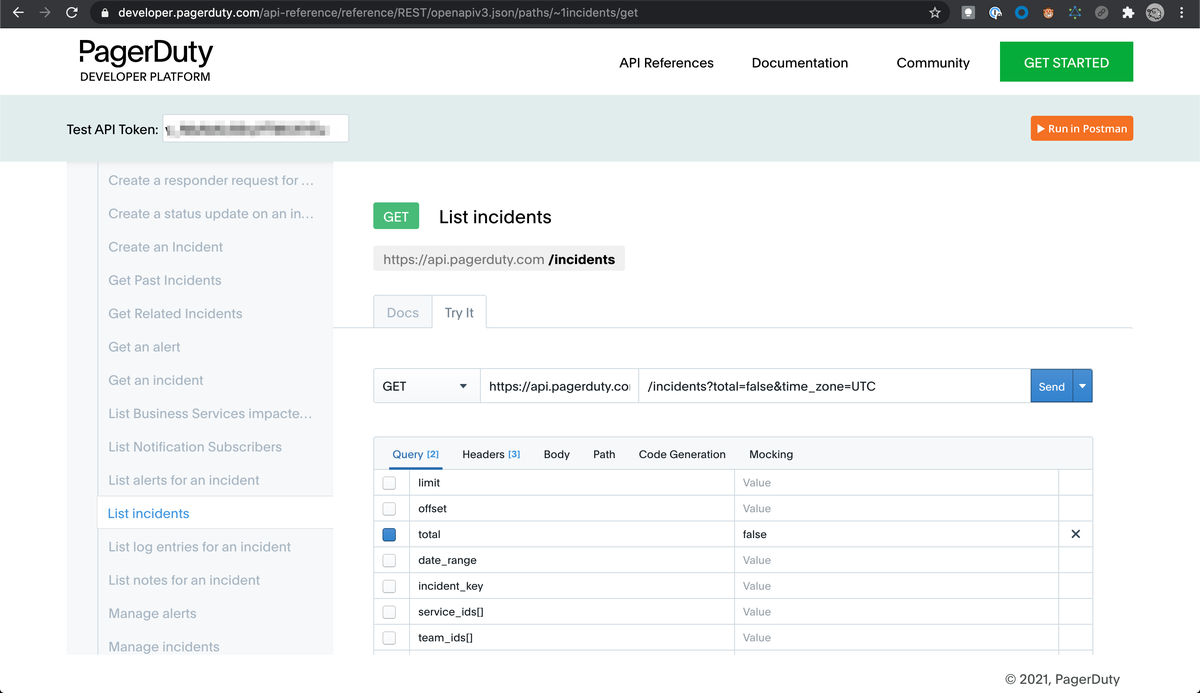Open List notes for an incident
Viewport: 1200px width, 693px height.
tap(185, 580)
